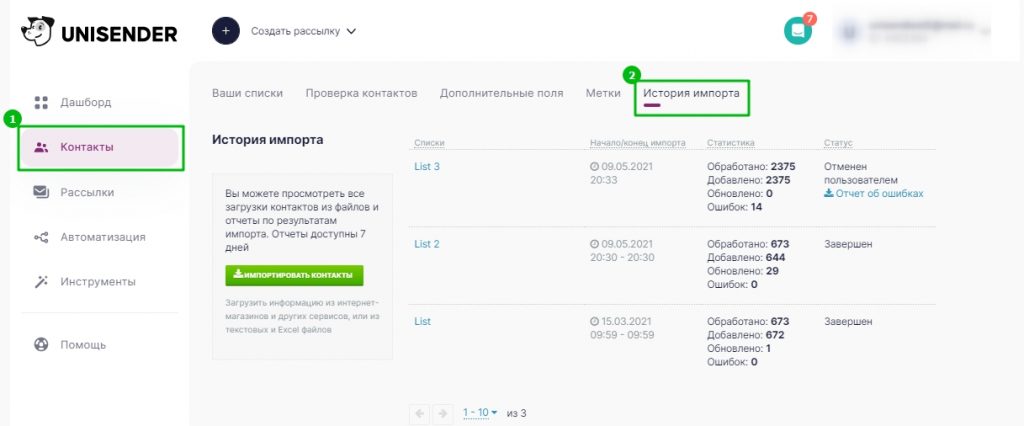
Task: Open the Помощь sidebar item
Action: tap(83, 345)
